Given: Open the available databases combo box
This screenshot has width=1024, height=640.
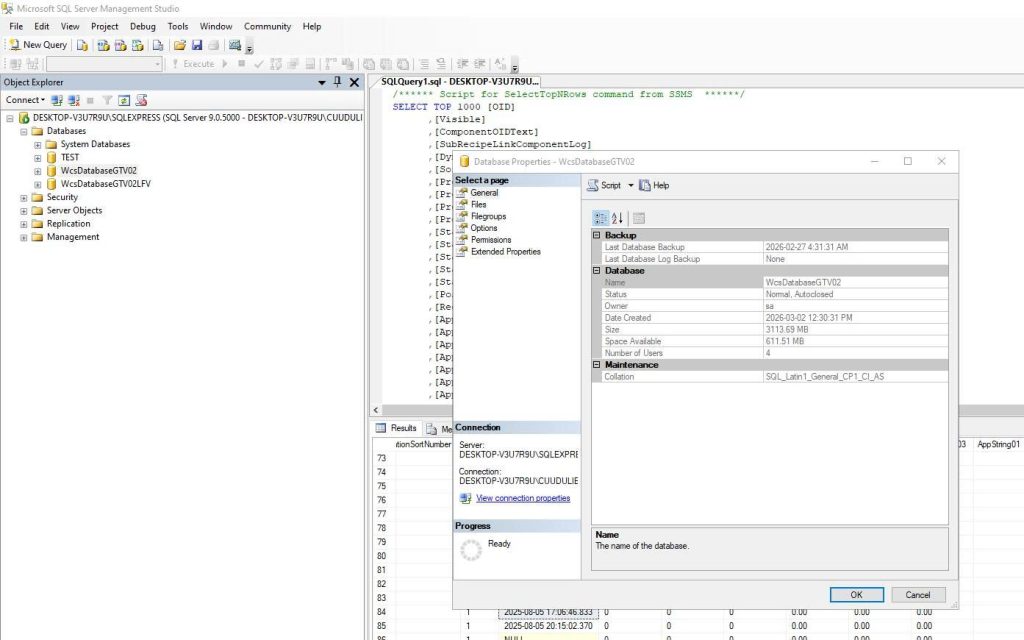Looking at the screenshot, I should point(104,63).
